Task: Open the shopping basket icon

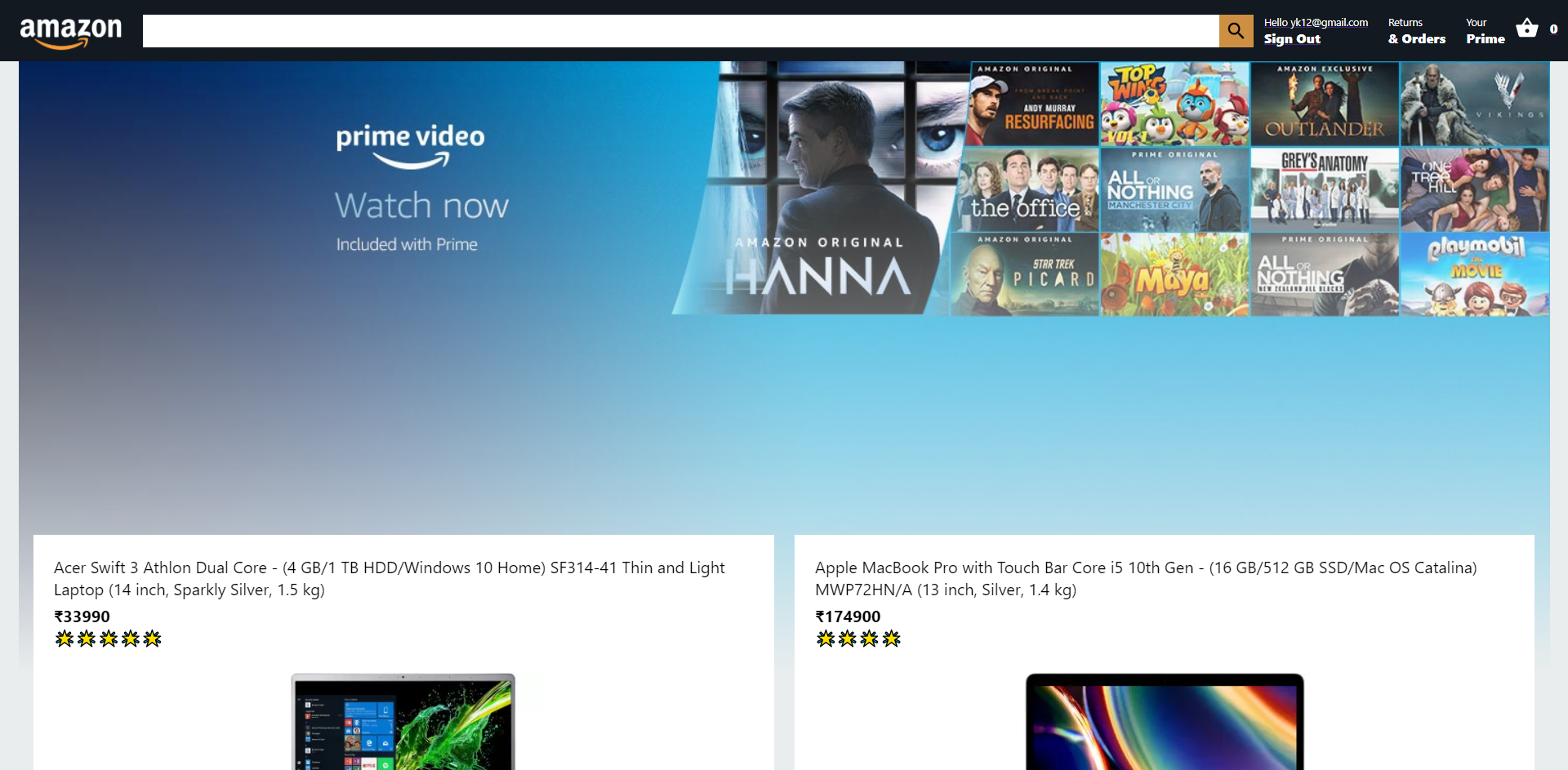Action: click(1526, 29)
